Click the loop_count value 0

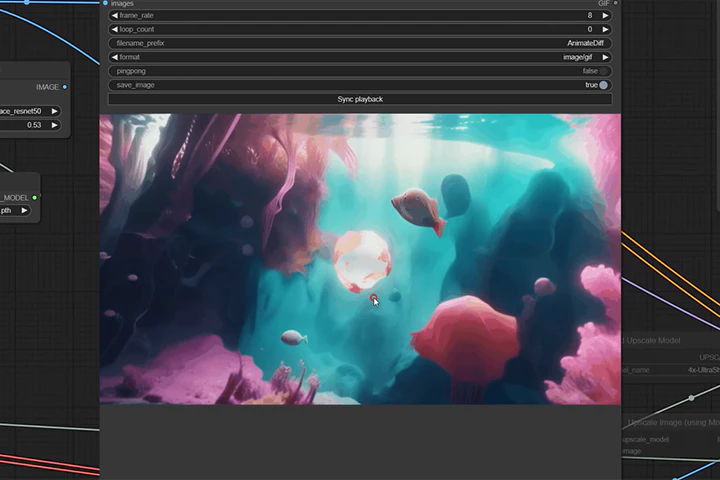pos(590,29)
